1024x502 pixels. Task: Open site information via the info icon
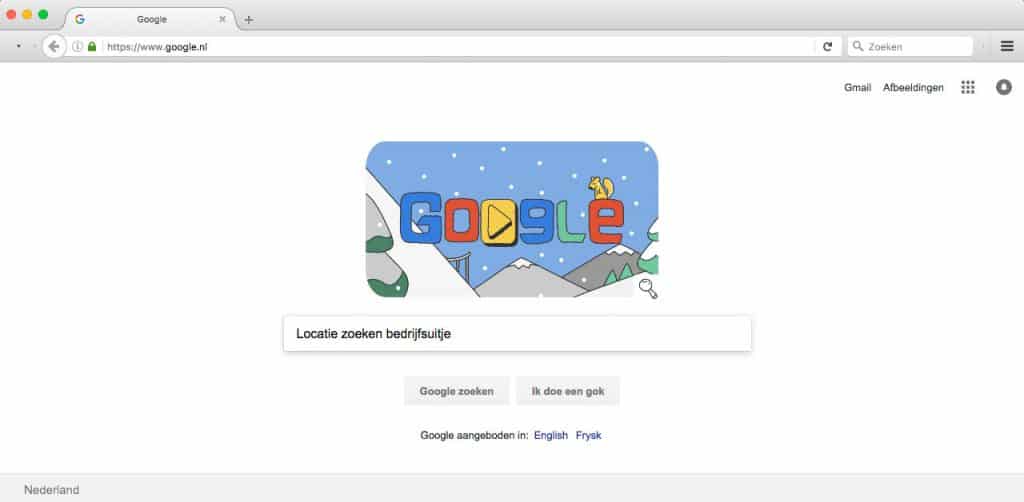pyautogui.click(x=77, y=46)
